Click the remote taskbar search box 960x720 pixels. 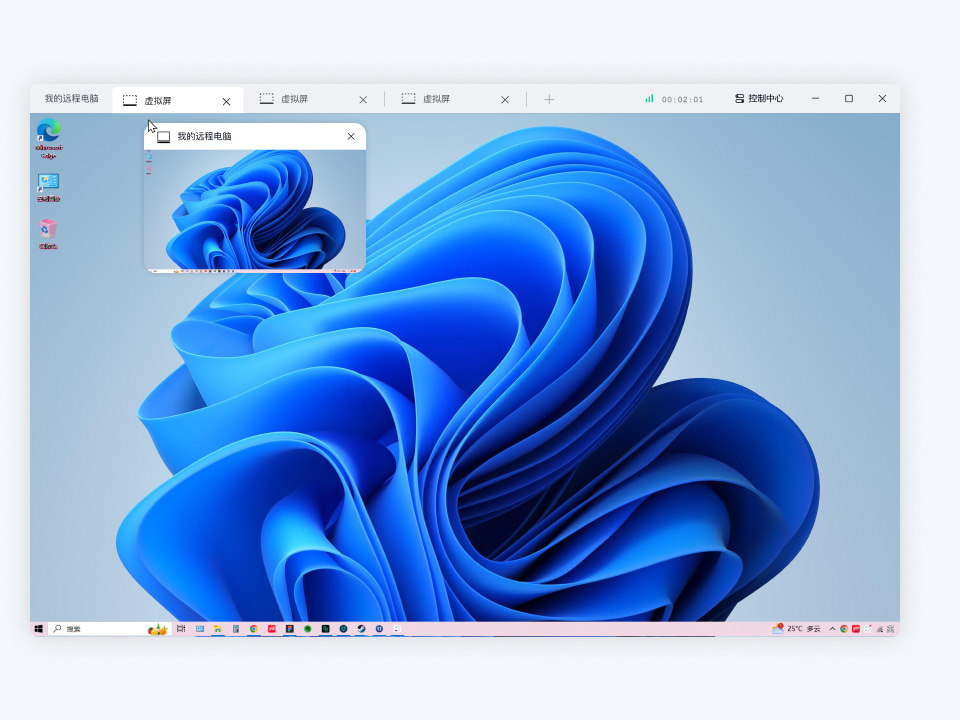coord(110,629)
